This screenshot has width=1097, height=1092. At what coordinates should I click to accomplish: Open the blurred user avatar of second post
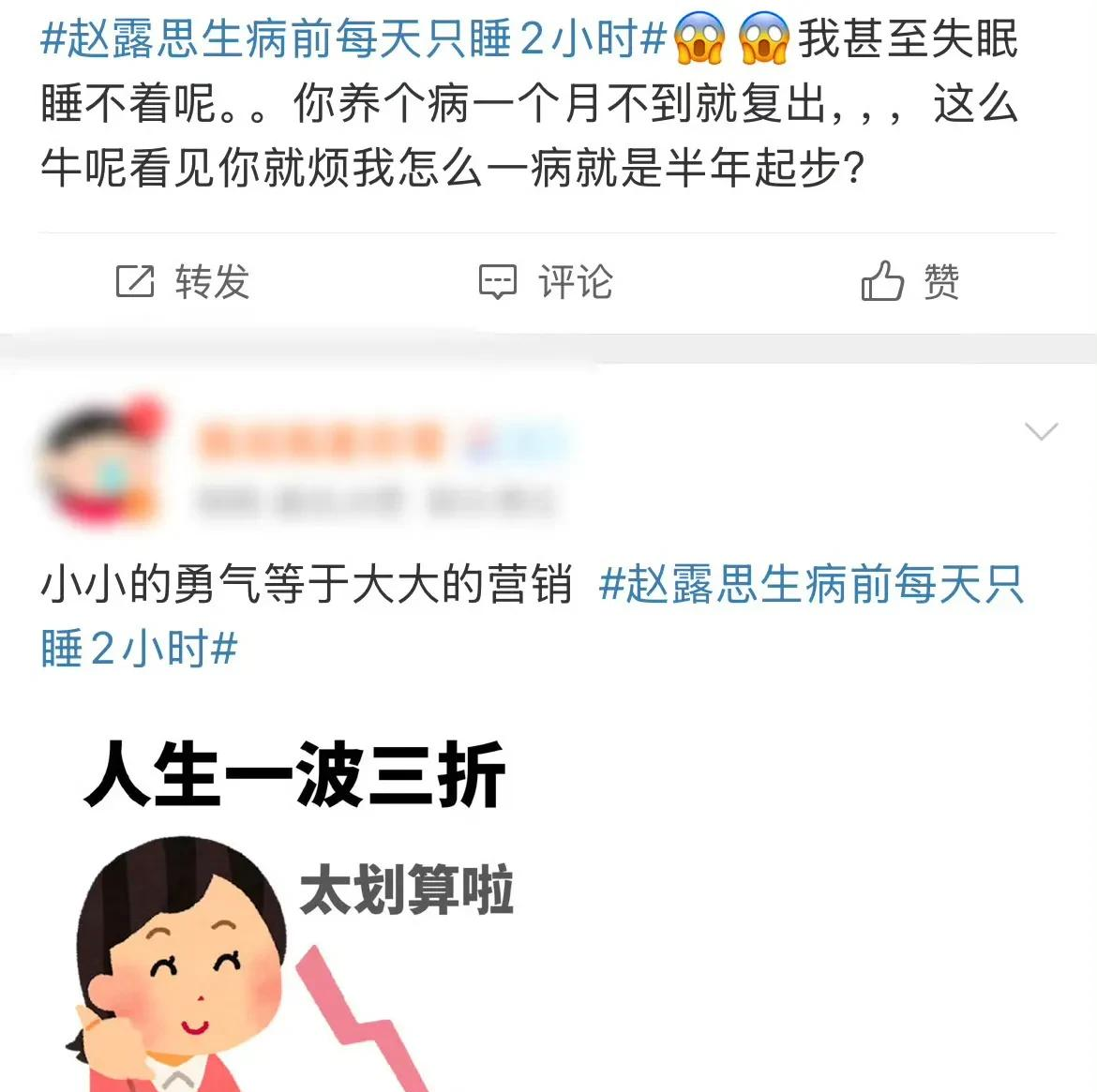coord(101,460)
